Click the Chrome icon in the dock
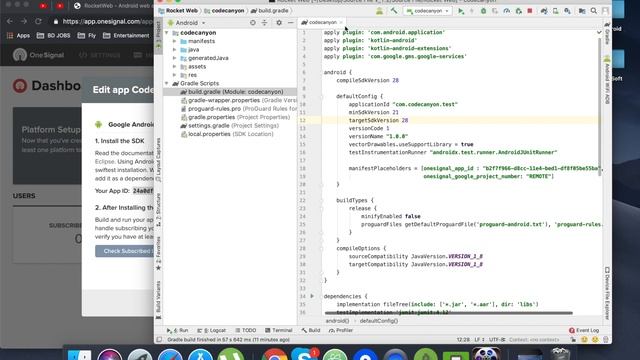The width and height of the screenshot is (640, 360). click(x=275, y=354)
